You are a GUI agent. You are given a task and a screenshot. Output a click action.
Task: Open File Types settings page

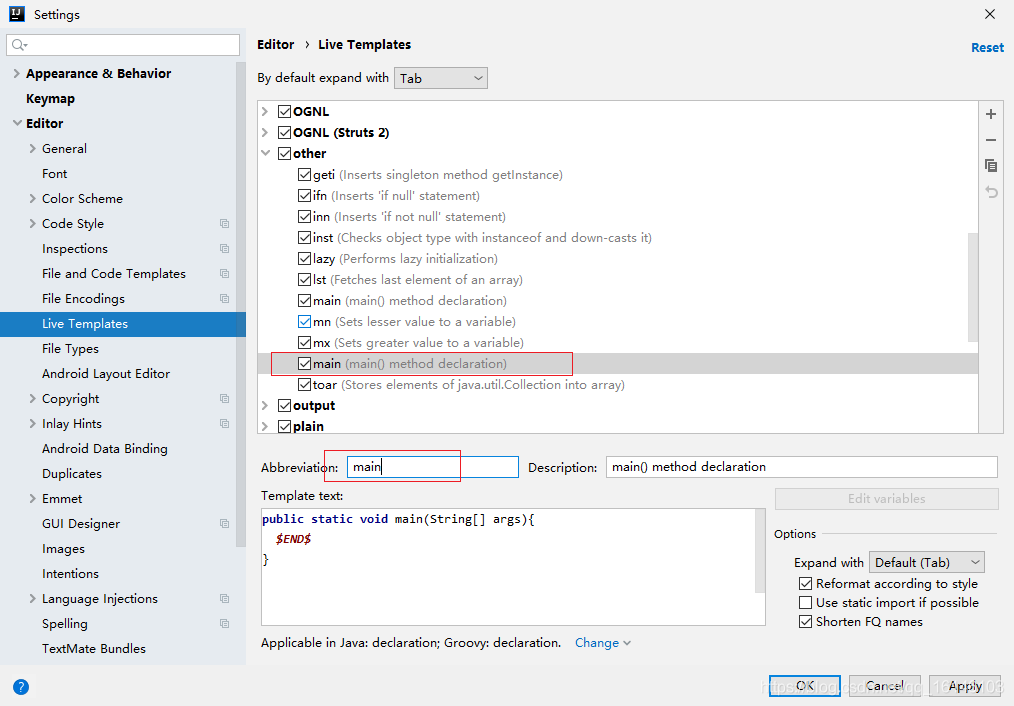pyautogui.click(x=70, y=349)
